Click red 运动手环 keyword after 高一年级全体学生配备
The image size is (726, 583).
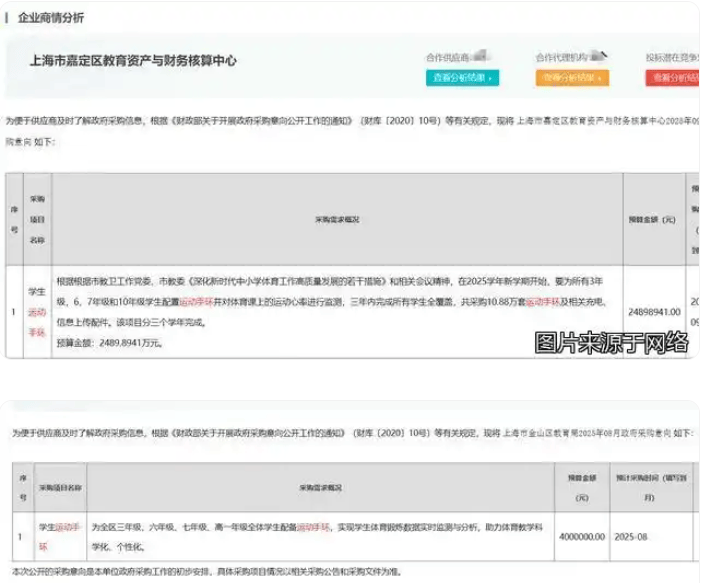[313, 527]
